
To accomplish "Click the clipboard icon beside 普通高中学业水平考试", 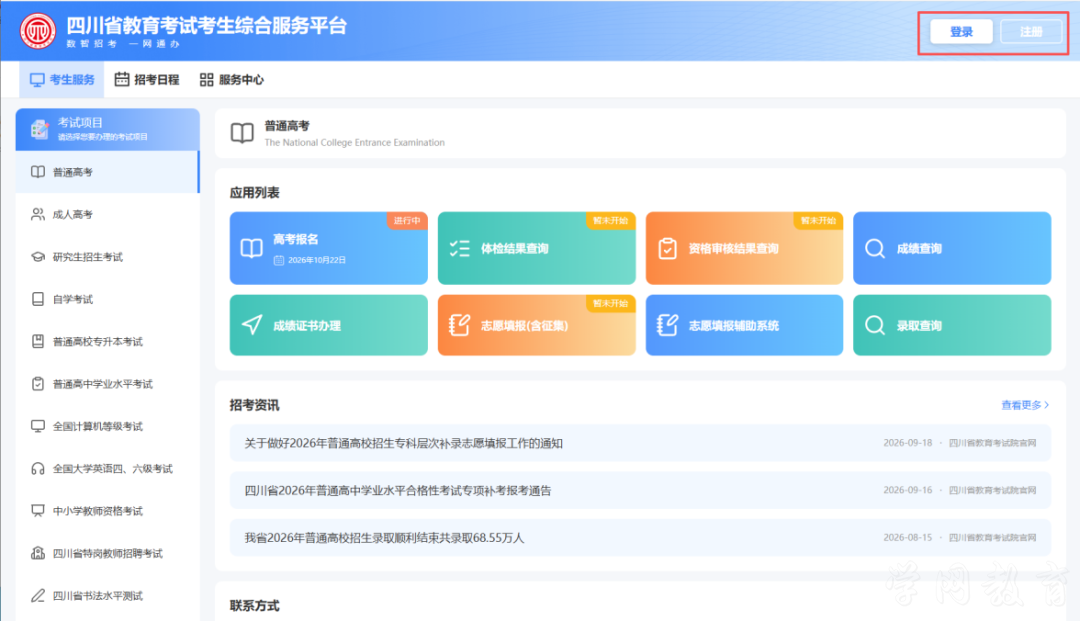I will tap(38, 383).
